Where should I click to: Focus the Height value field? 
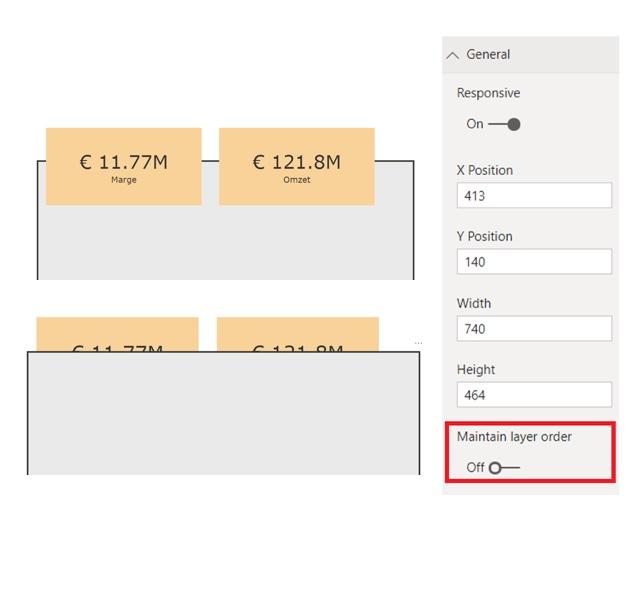[x=534, y=394]
